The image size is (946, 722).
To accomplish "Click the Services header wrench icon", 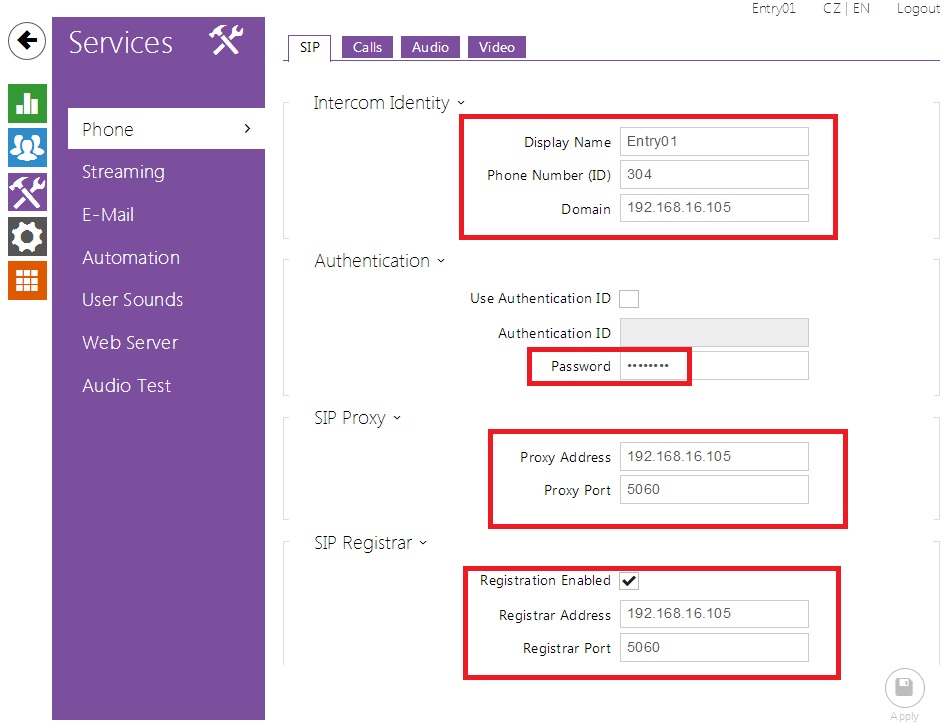I will pos(226,41).
